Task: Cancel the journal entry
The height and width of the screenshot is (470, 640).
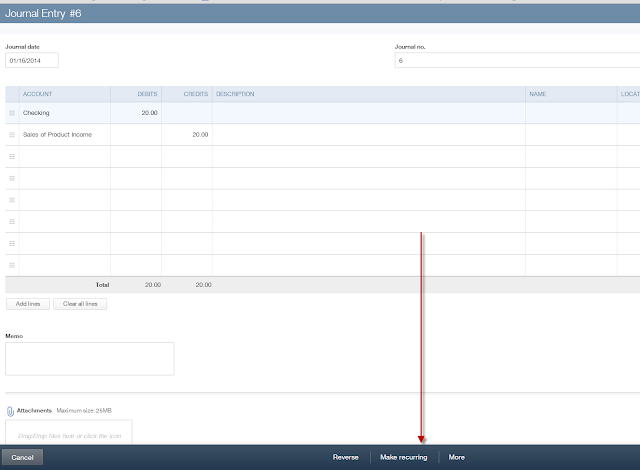Action: tap(22, 457)
